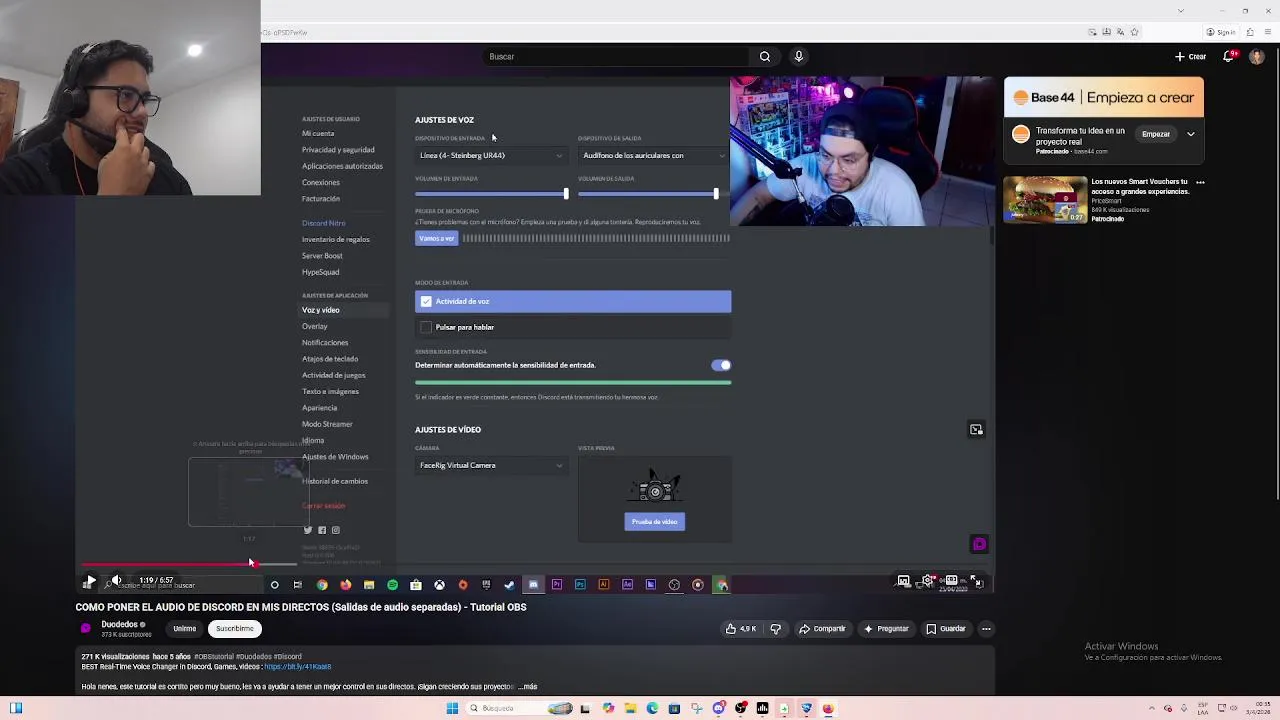Open Ajustes de Windows section
Screen dimensions: 1280x720
(x=335, y=457)
